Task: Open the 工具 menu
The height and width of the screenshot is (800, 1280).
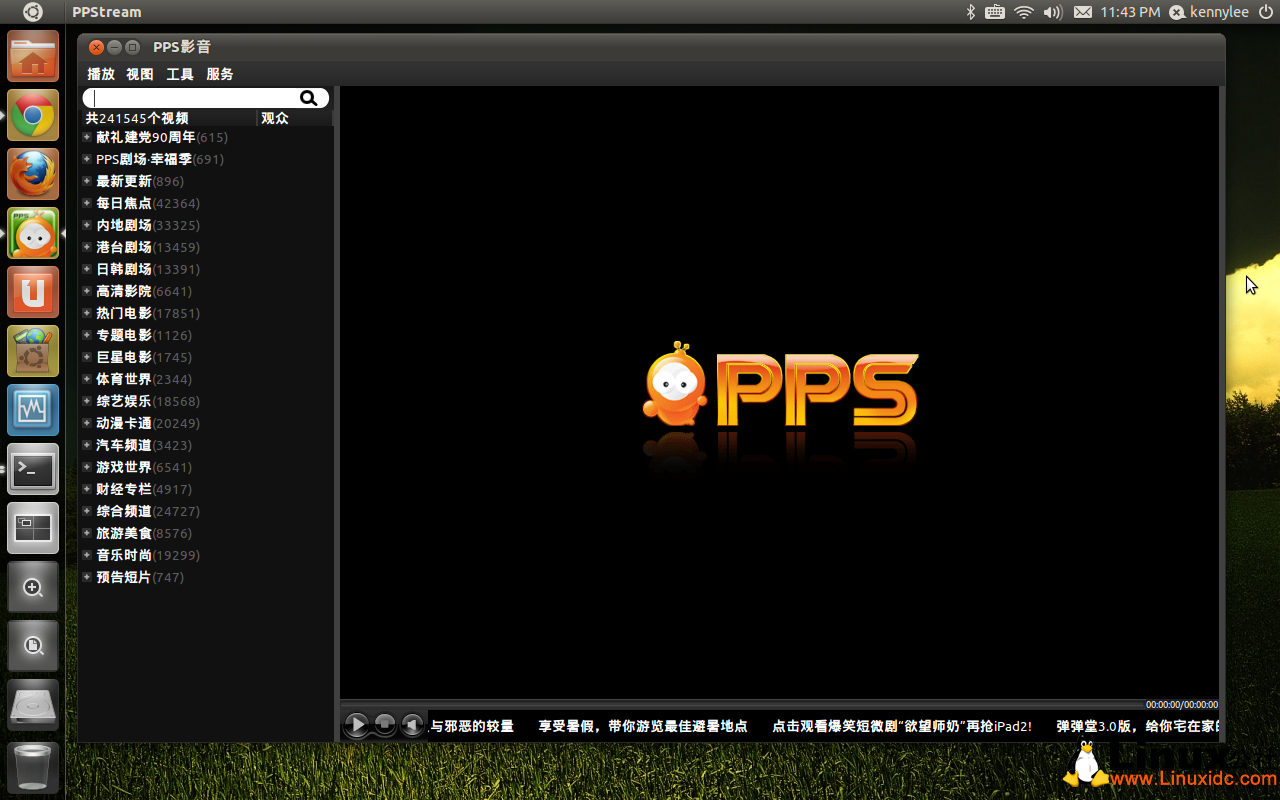Action: (180, 74)
